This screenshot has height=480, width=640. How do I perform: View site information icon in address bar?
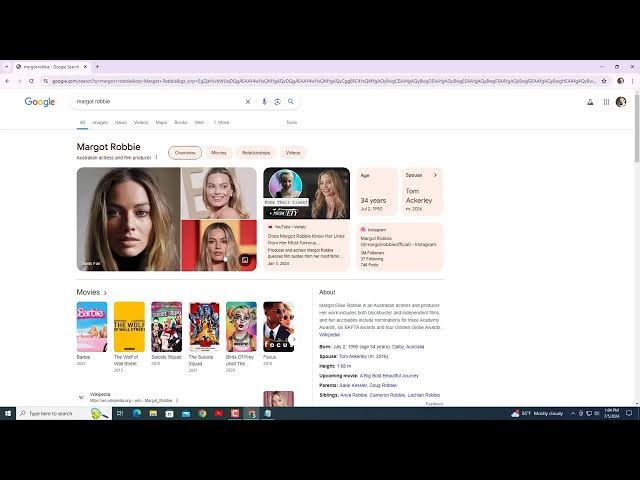tap(45, 81)
